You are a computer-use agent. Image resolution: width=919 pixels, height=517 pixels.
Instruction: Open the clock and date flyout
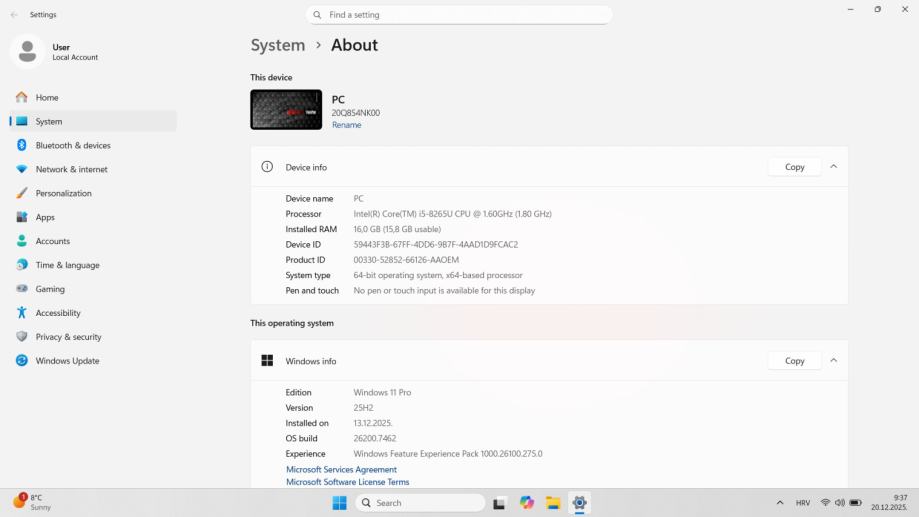click(889, 502)
